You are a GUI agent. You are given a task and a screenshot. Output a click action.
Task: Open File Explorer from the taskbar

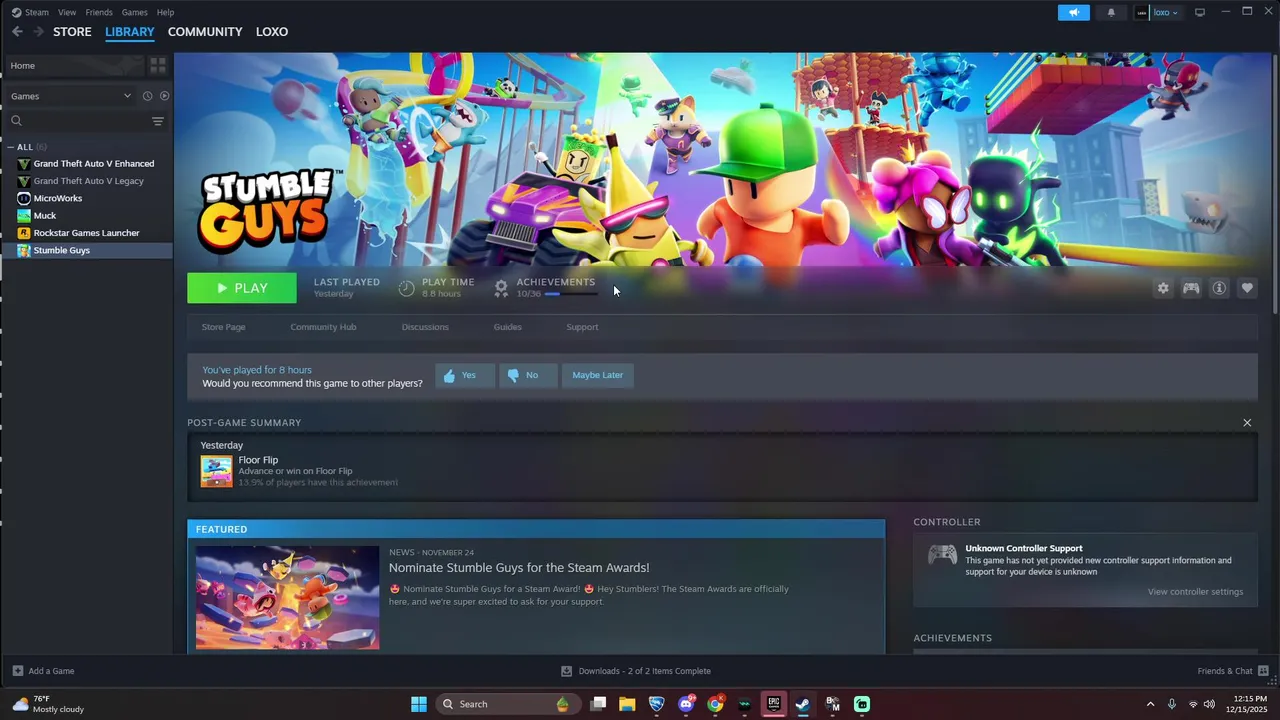(x=627, y=704)
